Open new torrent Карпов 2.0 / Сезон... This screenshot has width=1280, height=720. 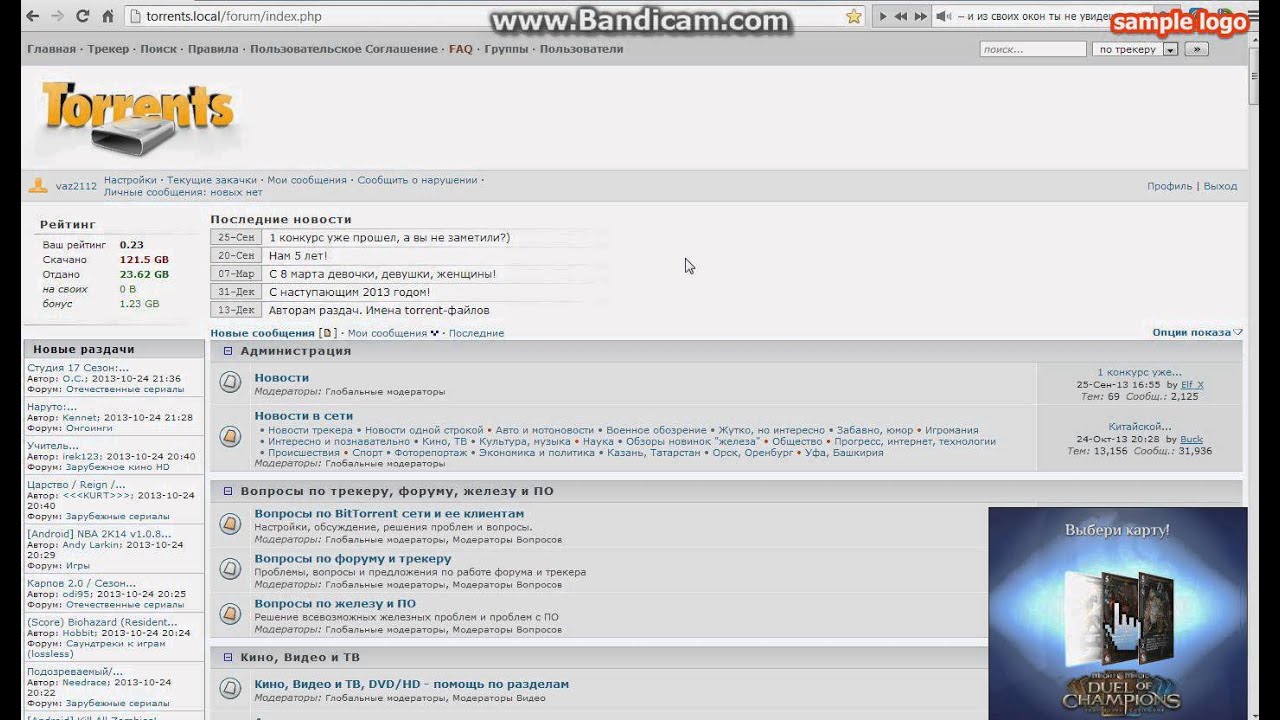click(81, 583)
